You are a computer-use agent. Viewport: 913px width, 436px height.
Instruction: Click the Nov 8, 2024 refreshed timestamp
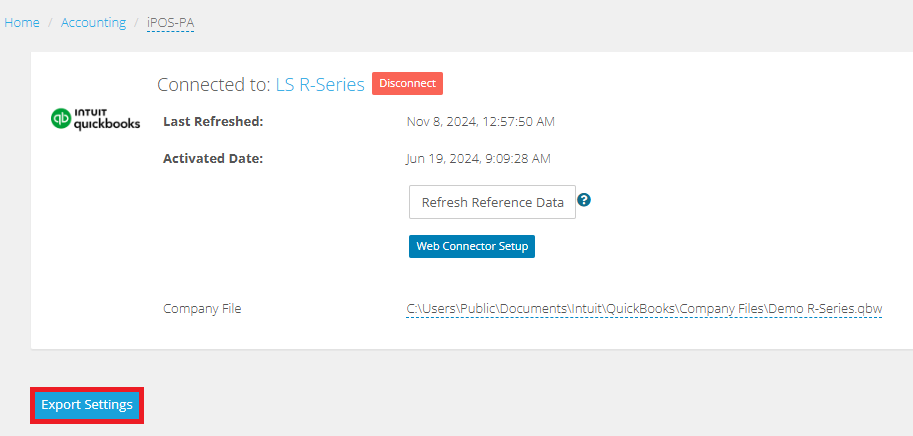[x=480, y=122]
